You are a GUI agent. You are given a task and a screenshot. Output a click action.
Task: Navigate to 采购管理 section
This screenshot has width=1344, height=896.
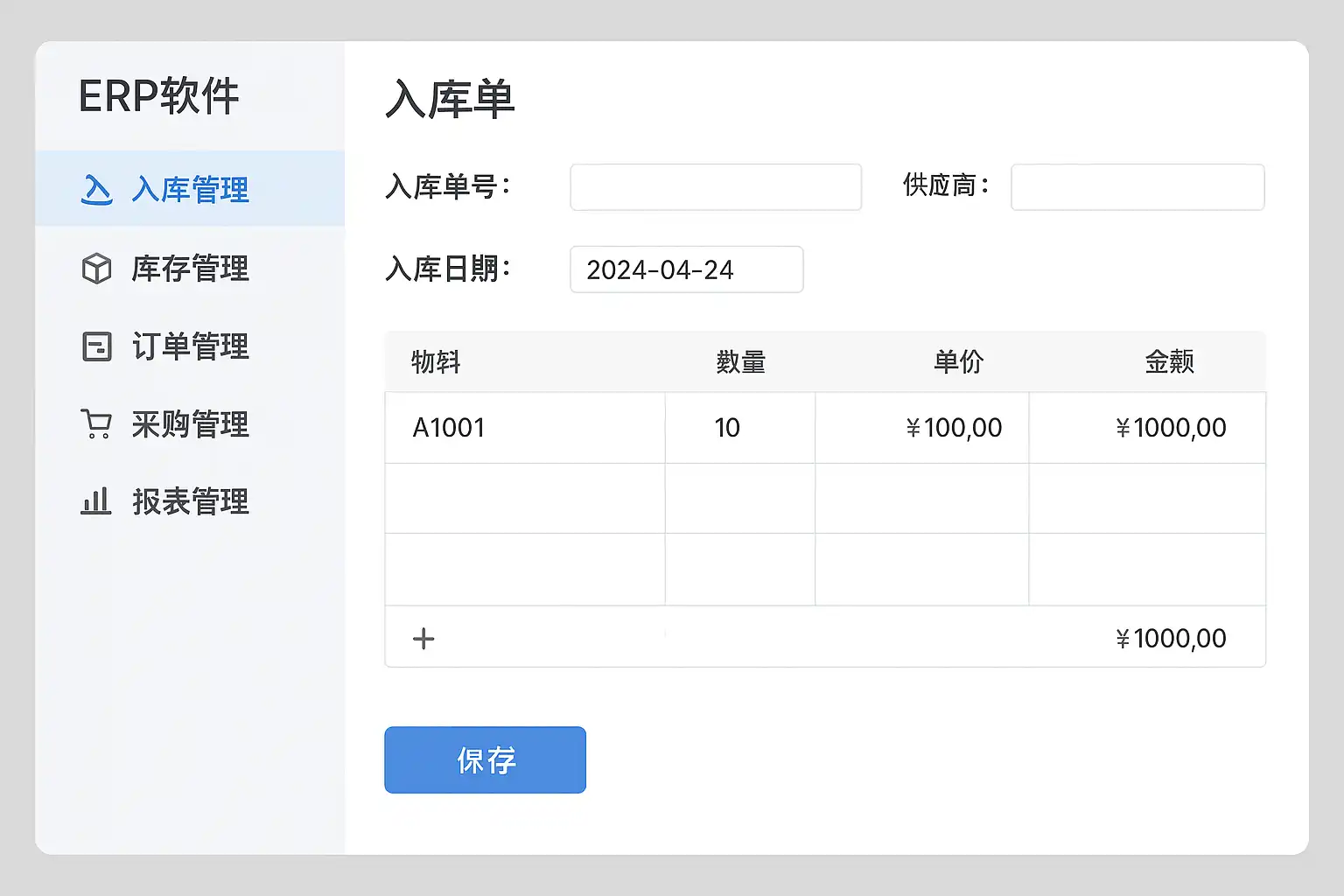(x=190, y=424)
